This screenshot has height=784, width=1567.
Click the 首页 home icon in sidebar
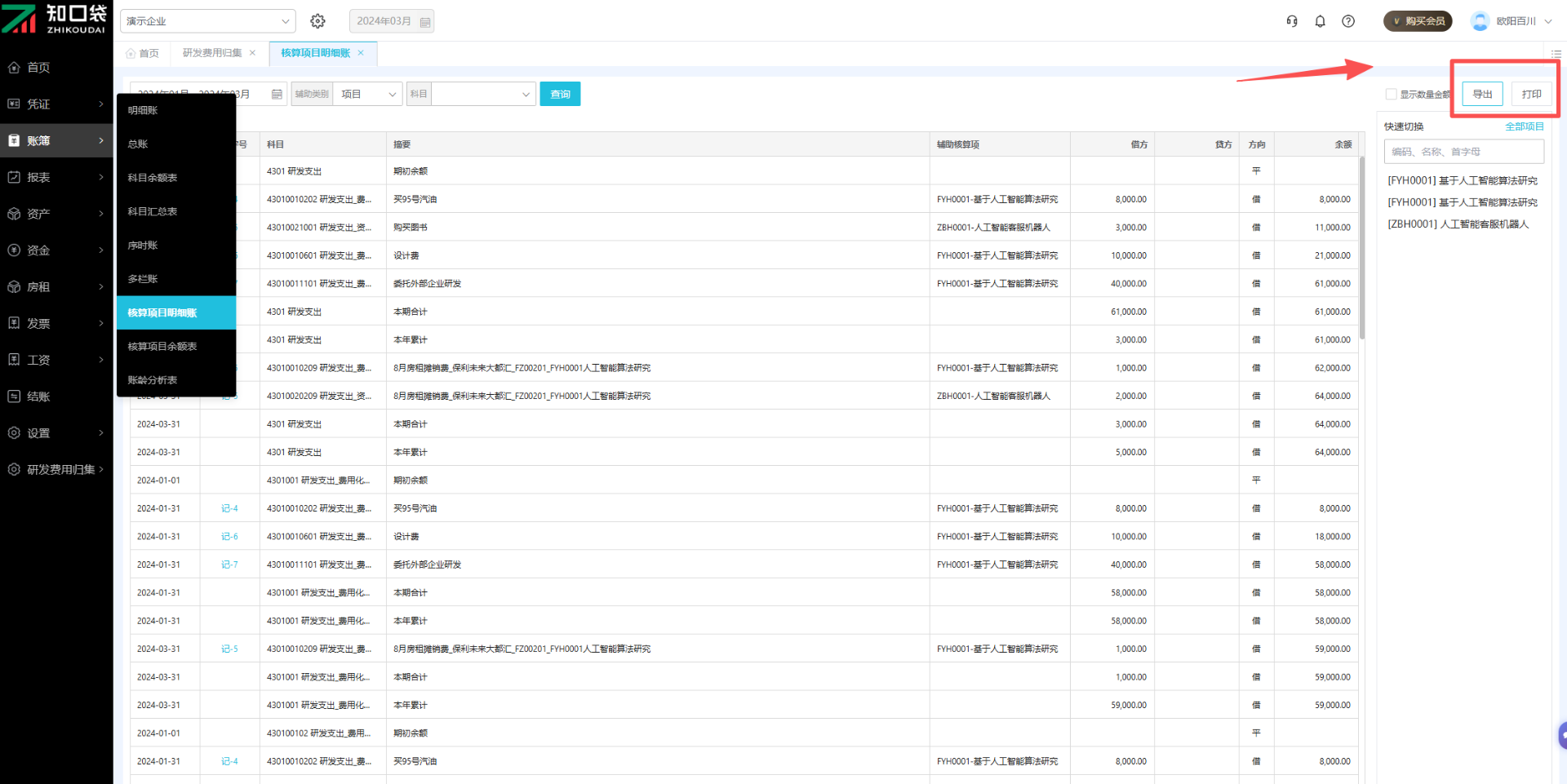(14, 68)
